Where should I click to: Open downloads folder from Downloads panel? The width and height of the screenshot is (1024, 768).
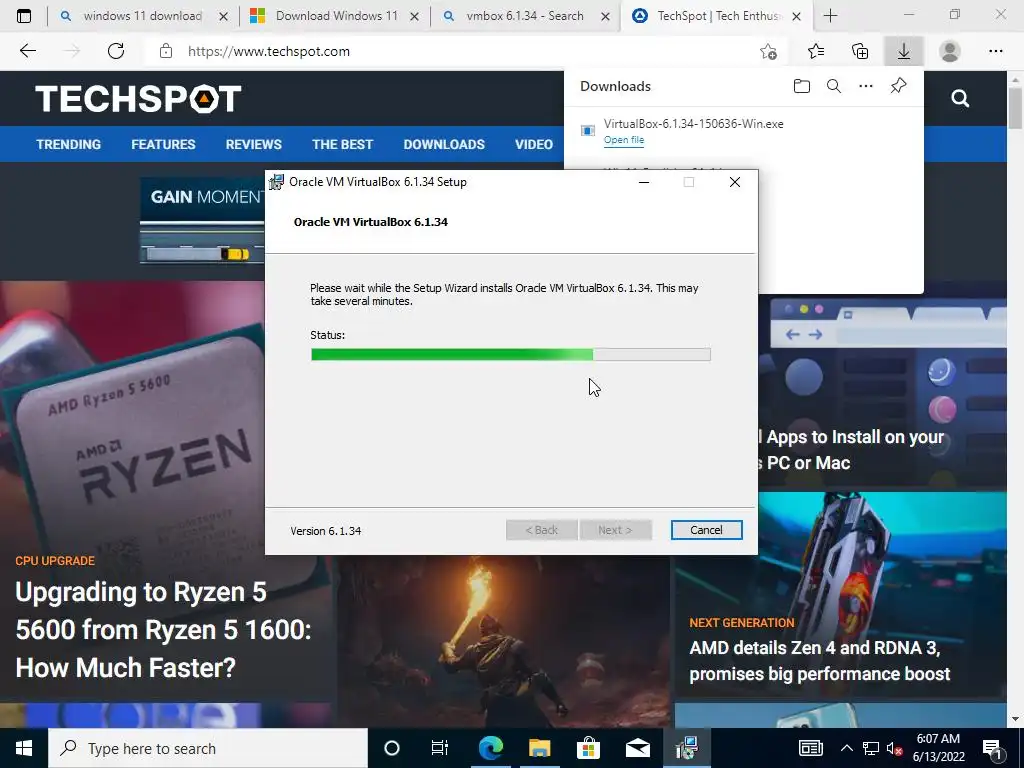(x=801, y=86)
